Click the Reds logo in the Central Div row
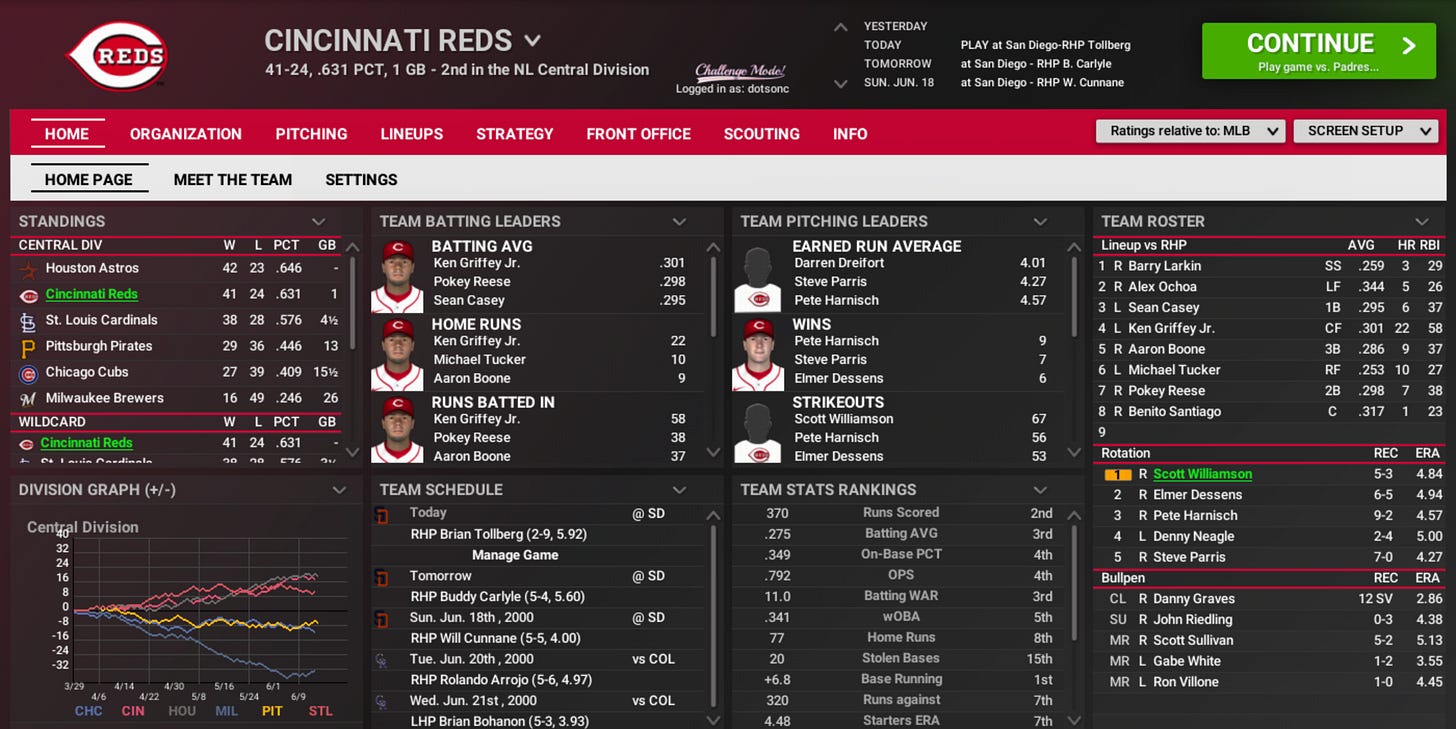 (x=28, y=294)
